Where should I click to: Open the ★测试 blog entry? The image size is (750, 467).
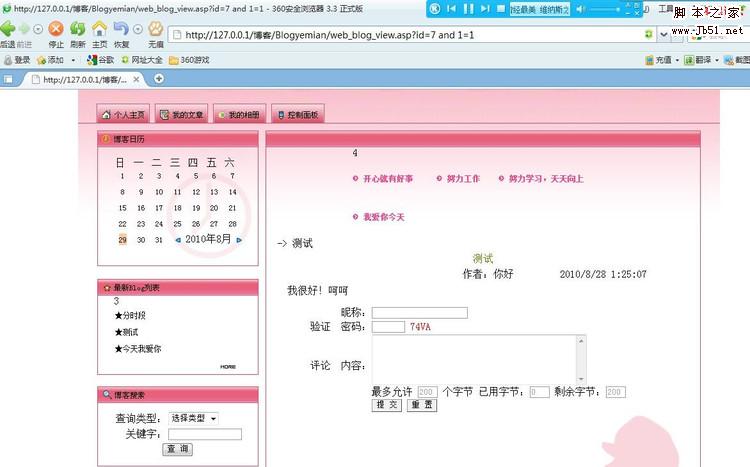[x=126, y=332]
